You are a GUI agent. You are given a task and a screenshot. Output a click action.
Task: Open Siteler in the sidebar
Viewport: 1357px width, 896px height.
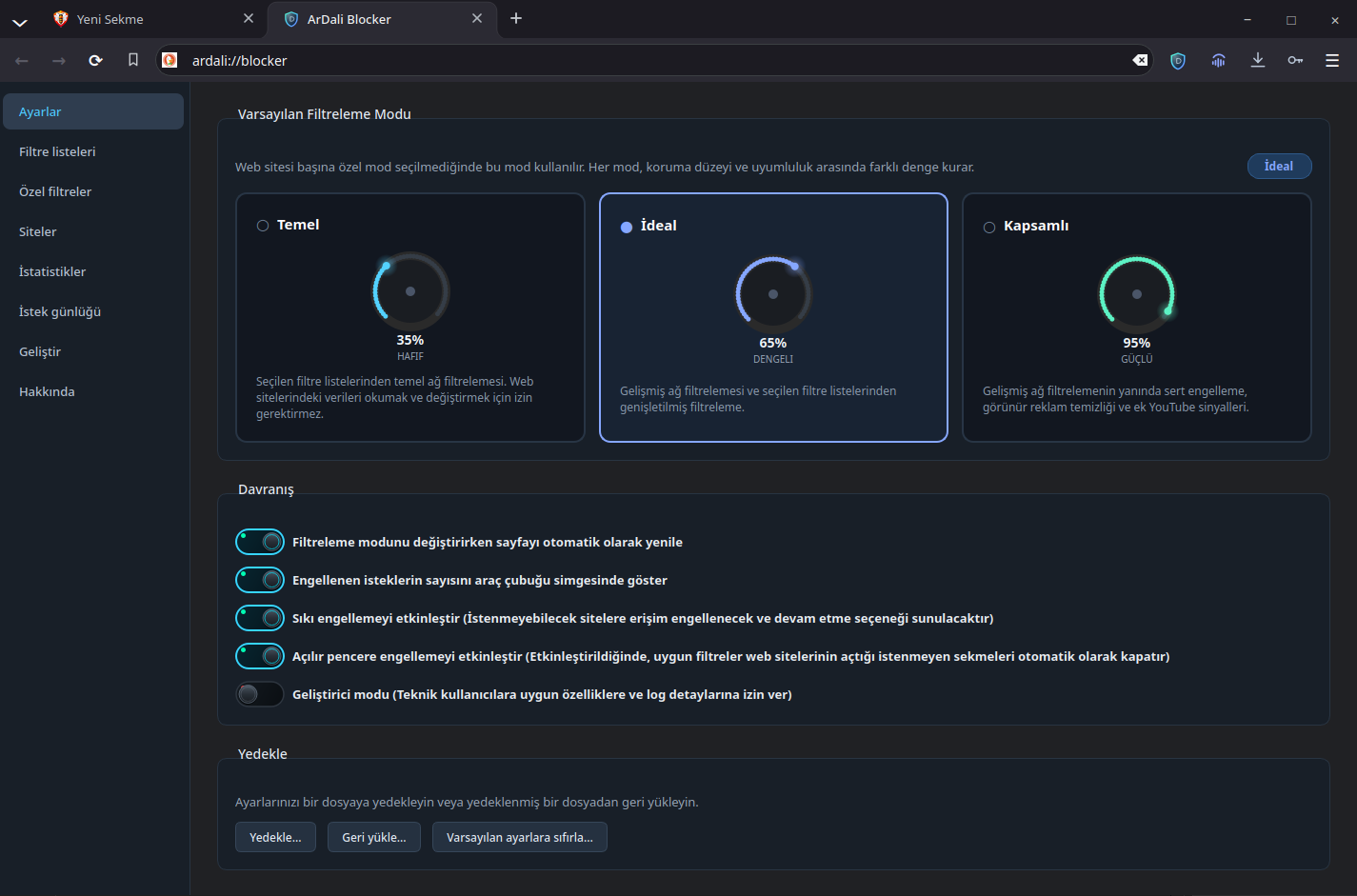pyautogui.click(x=93, y=231)
